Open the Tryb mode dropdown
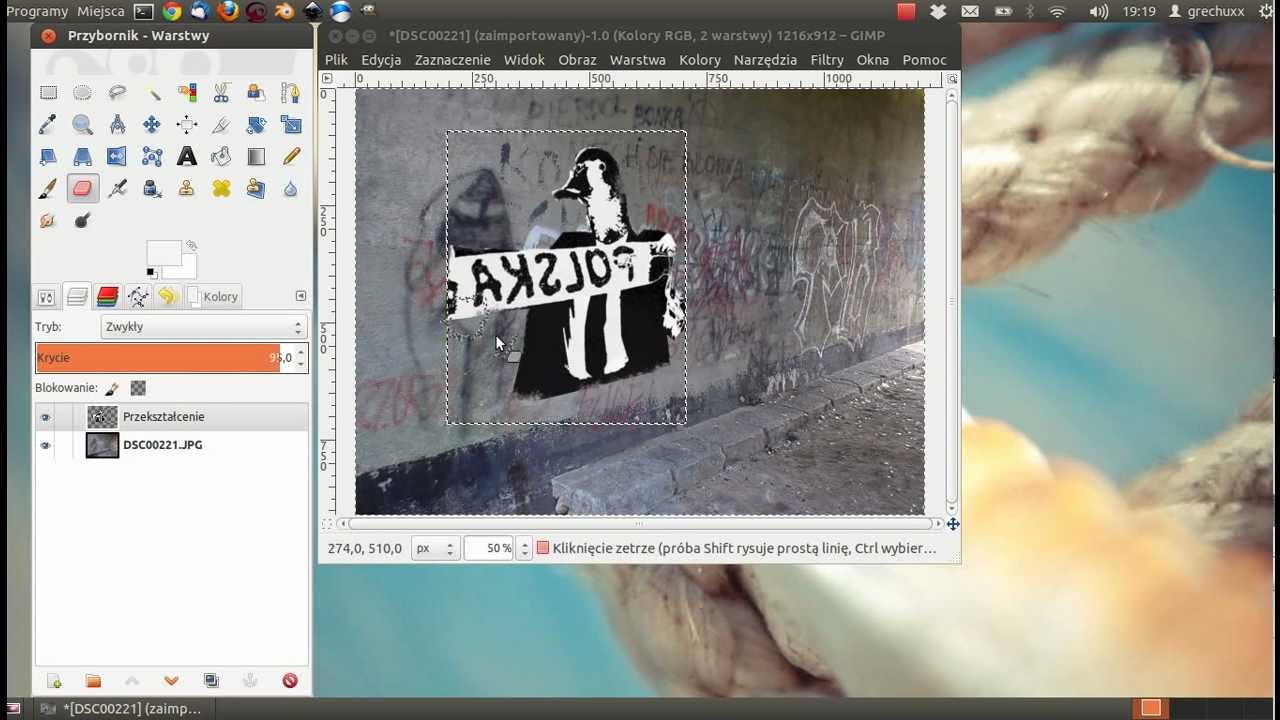 click(x=204, y=327)
